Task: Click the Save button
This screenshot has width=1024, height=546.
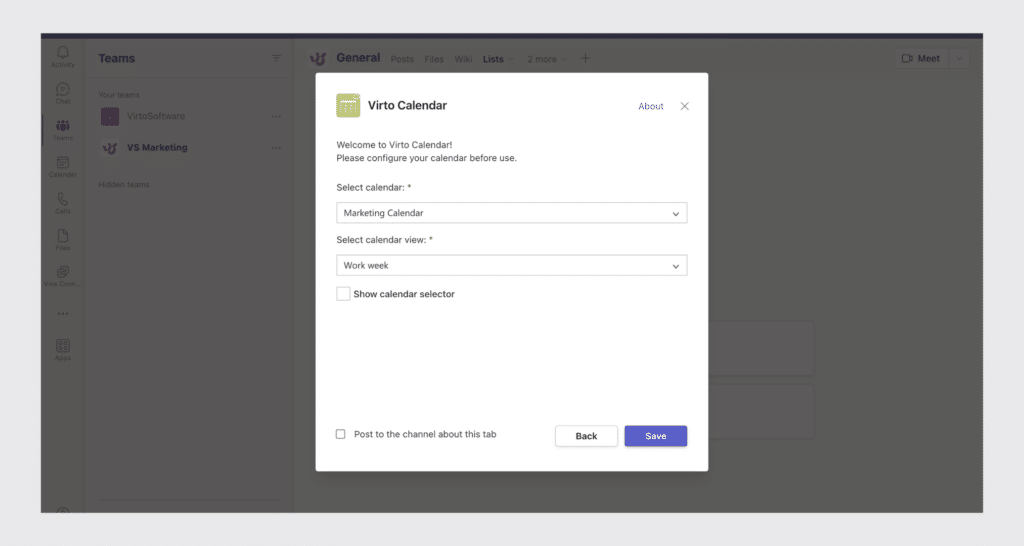Action: [x=656, y=436]
